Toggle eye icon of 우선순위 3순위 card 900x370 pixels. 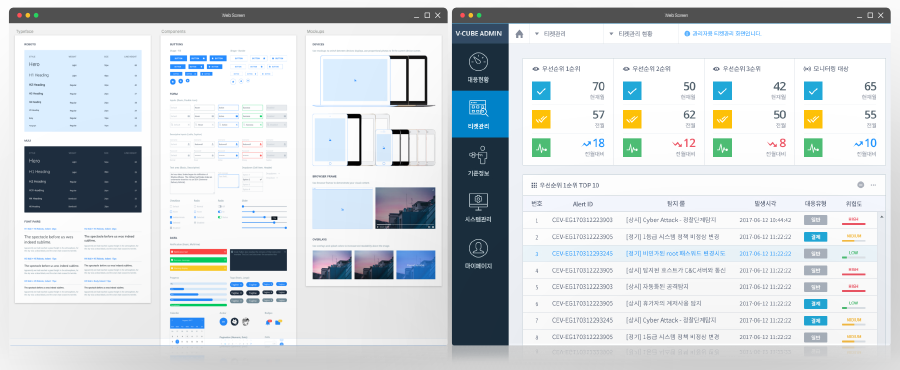pos(716,69)
